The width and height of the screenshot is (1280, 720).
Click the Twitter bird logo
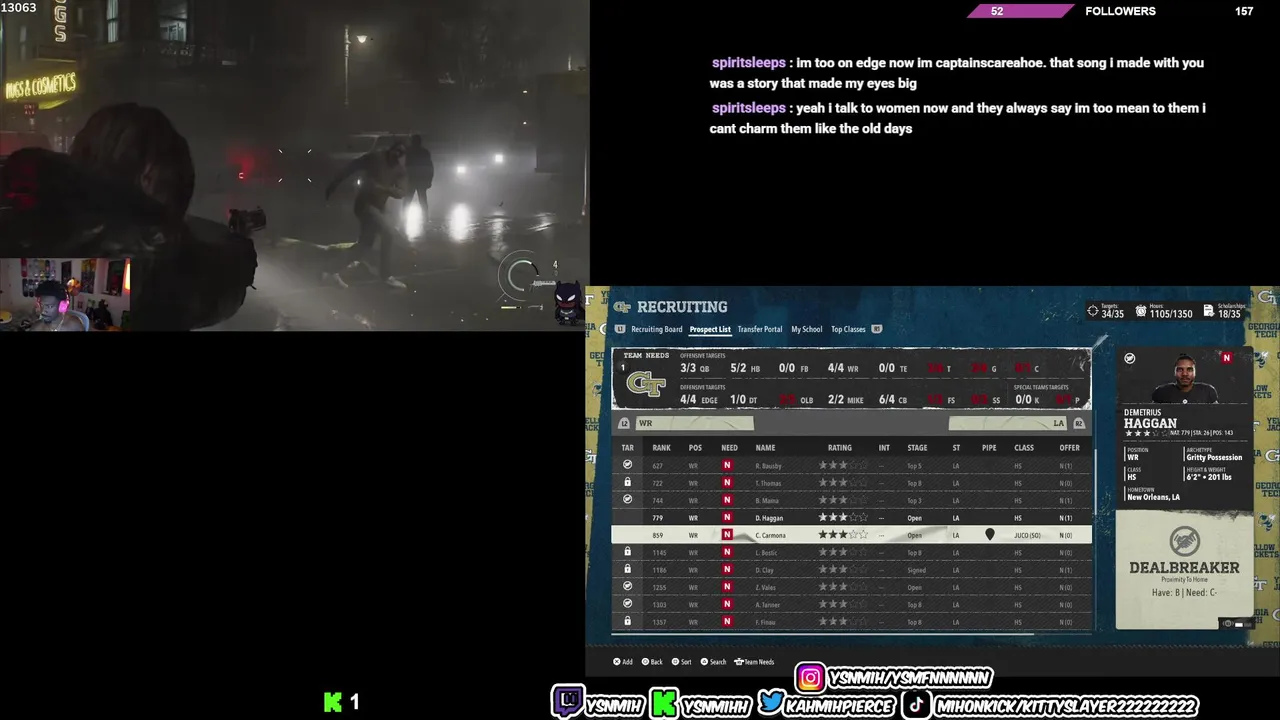tap(770, 703)
